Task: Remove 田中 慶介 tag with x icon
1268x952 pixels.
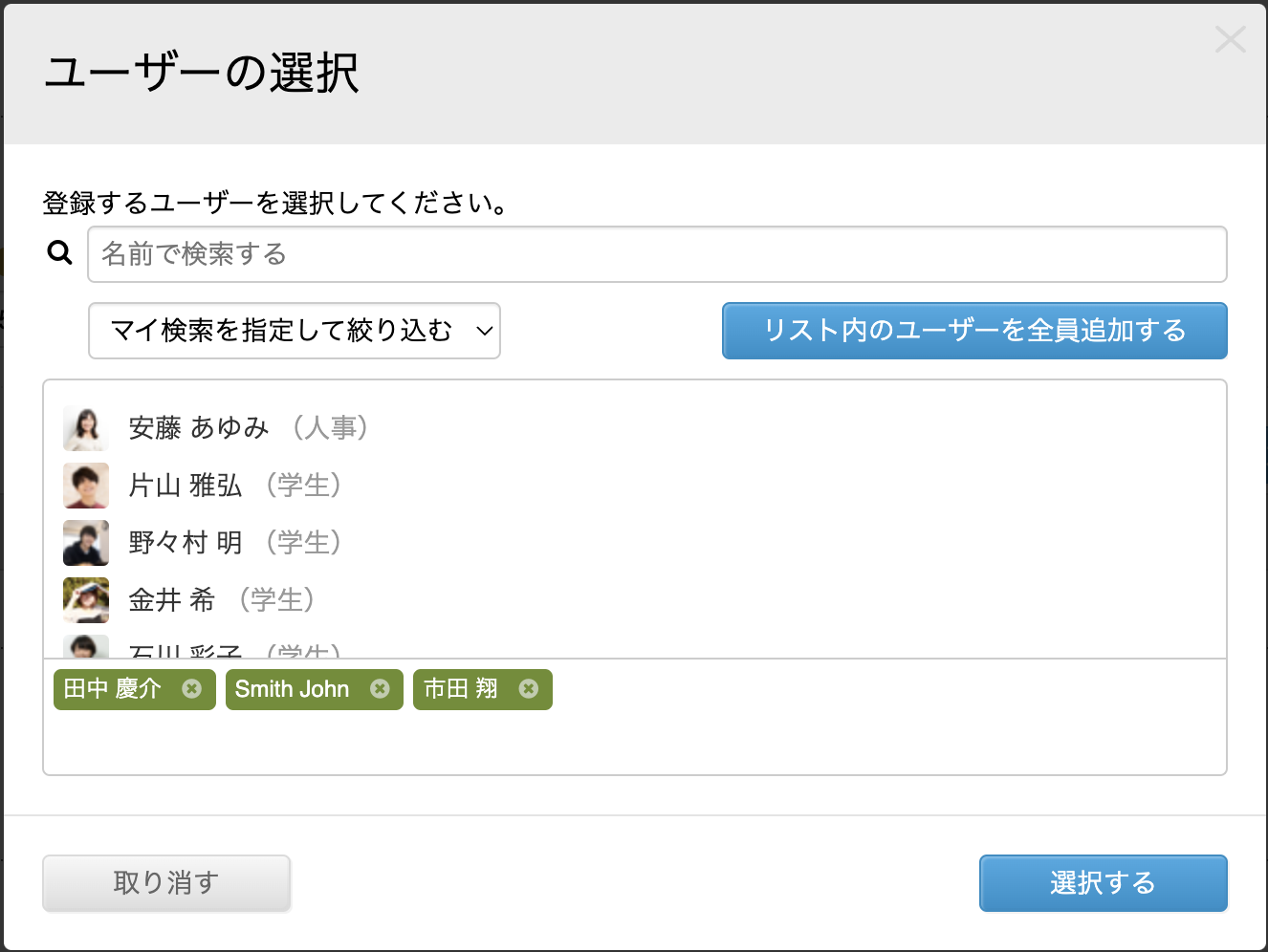Action: tap(192, 688)
